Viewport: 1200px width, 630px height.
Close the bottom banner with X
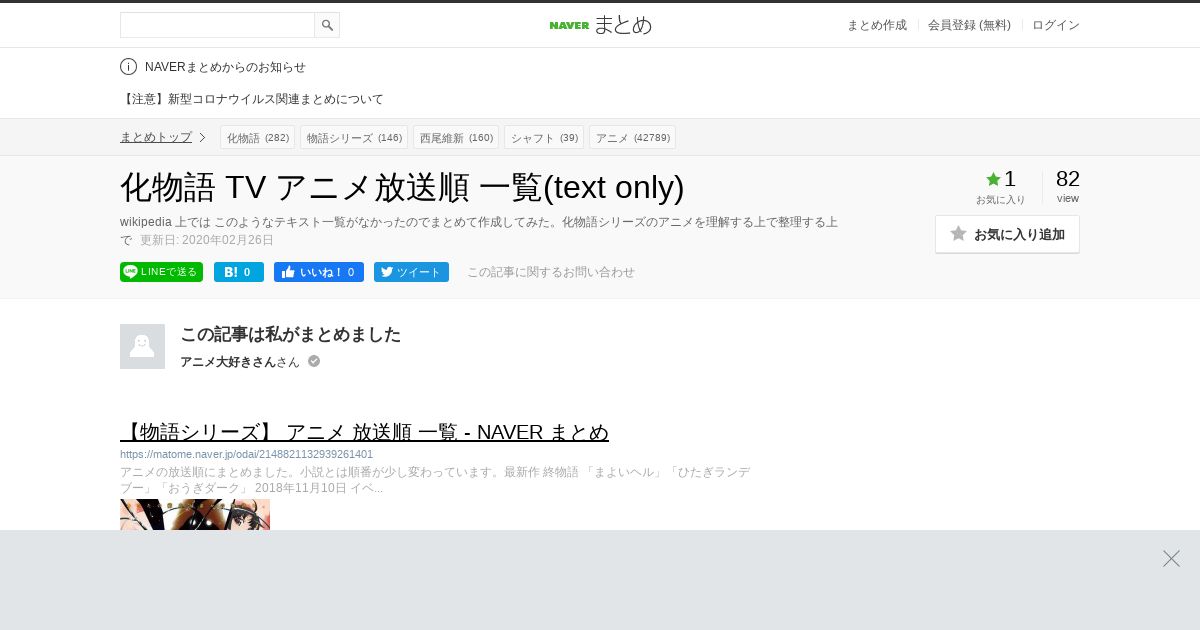(1171, 558)
